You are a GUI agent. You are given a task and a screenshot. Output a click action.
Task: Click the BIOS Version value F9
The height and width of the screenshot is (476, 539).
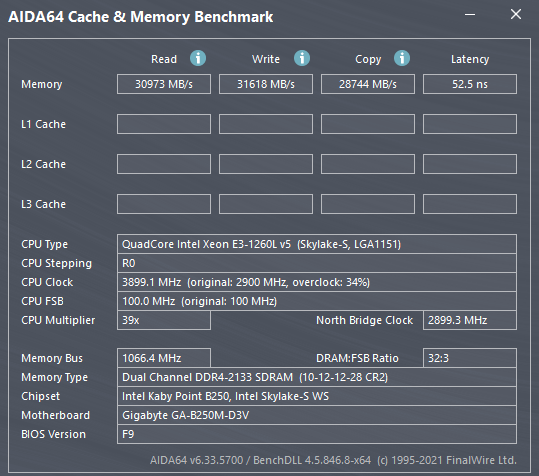pos(317,434)
